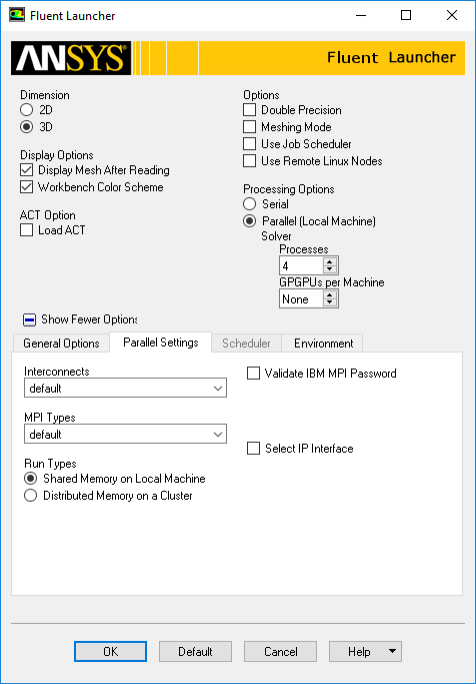Viewport: 476px width, 684px height.
Task: Enable the Load ACT checkbox
Action: [27, 230]
